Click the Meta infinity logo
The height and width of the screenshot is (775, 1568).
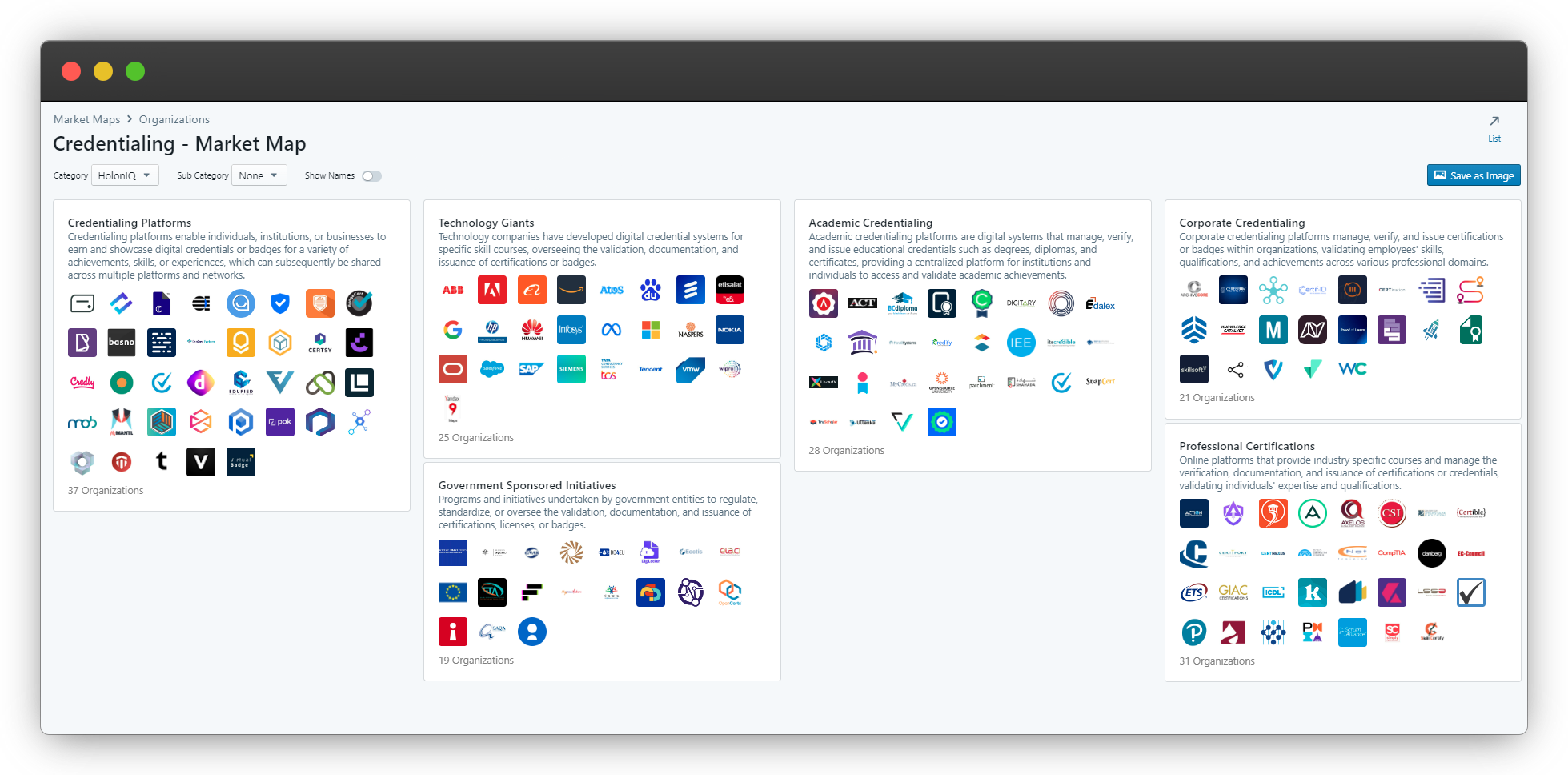612,330
